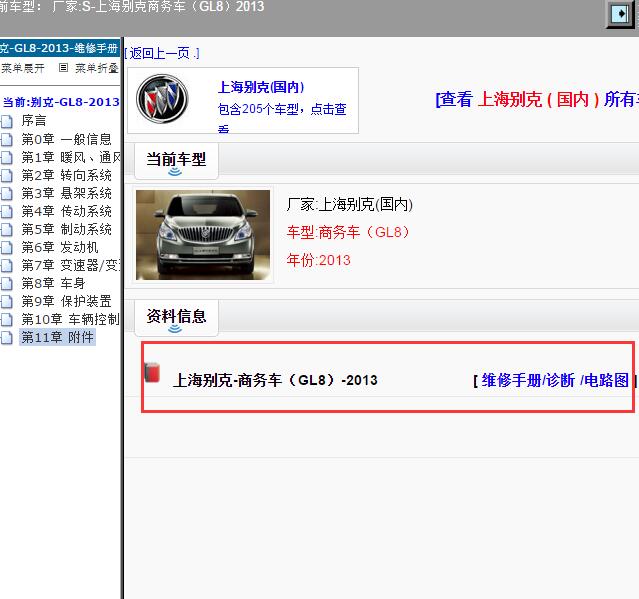
Task: Collapse the menu with 菜单折叠
Action: tap(97, 68)
